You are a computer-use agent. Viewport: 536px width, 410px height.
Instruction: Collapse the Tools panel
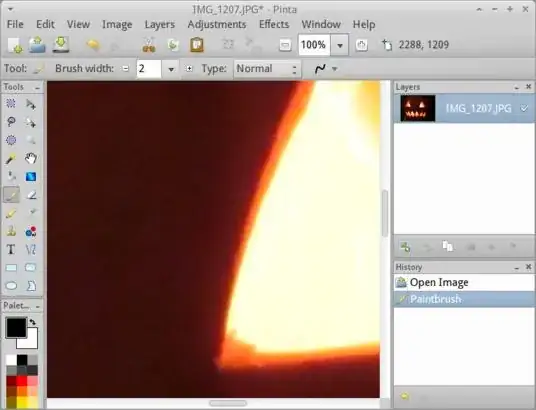coord(37,88)
